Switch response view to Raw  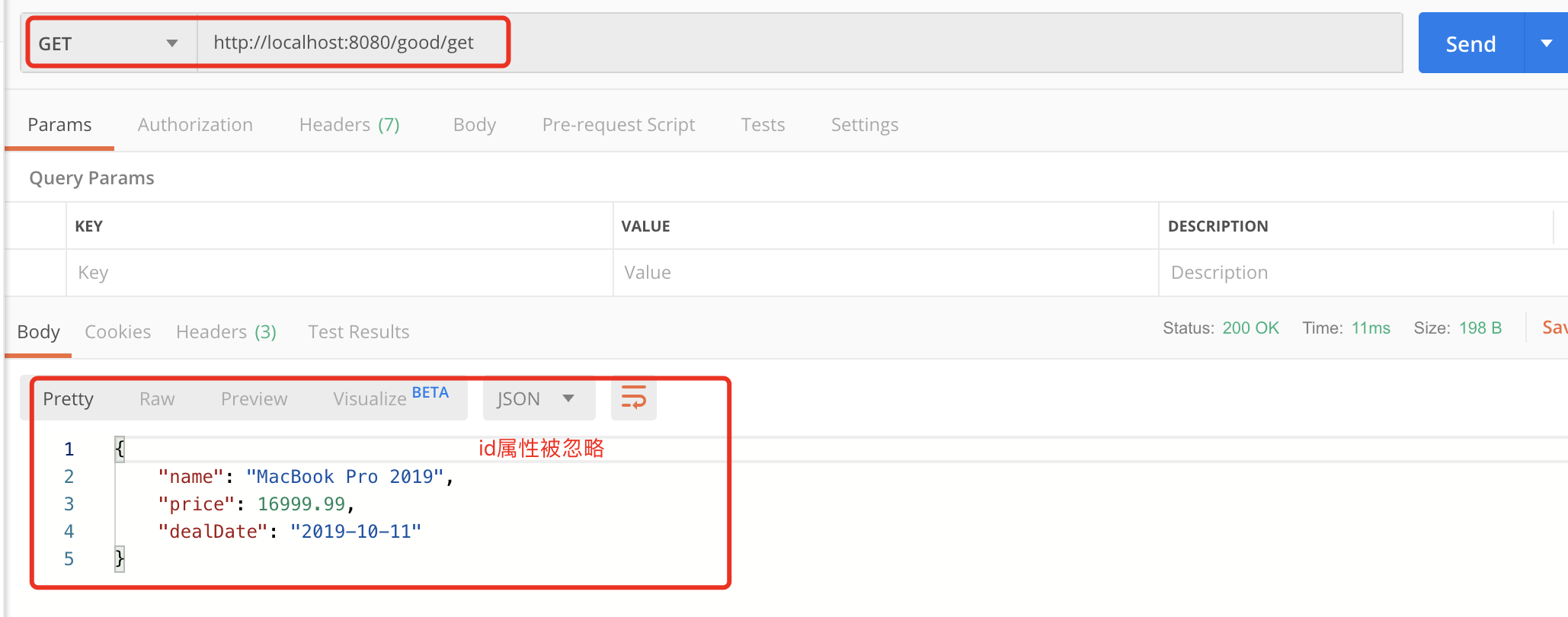(157, 399)
